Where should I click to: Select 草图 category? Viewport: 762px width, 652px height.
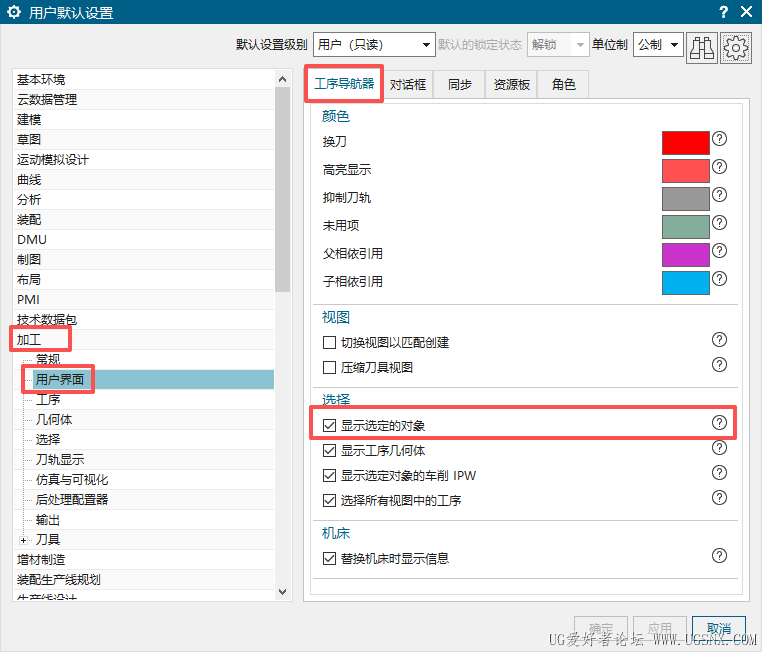click(x=144, y=139)
